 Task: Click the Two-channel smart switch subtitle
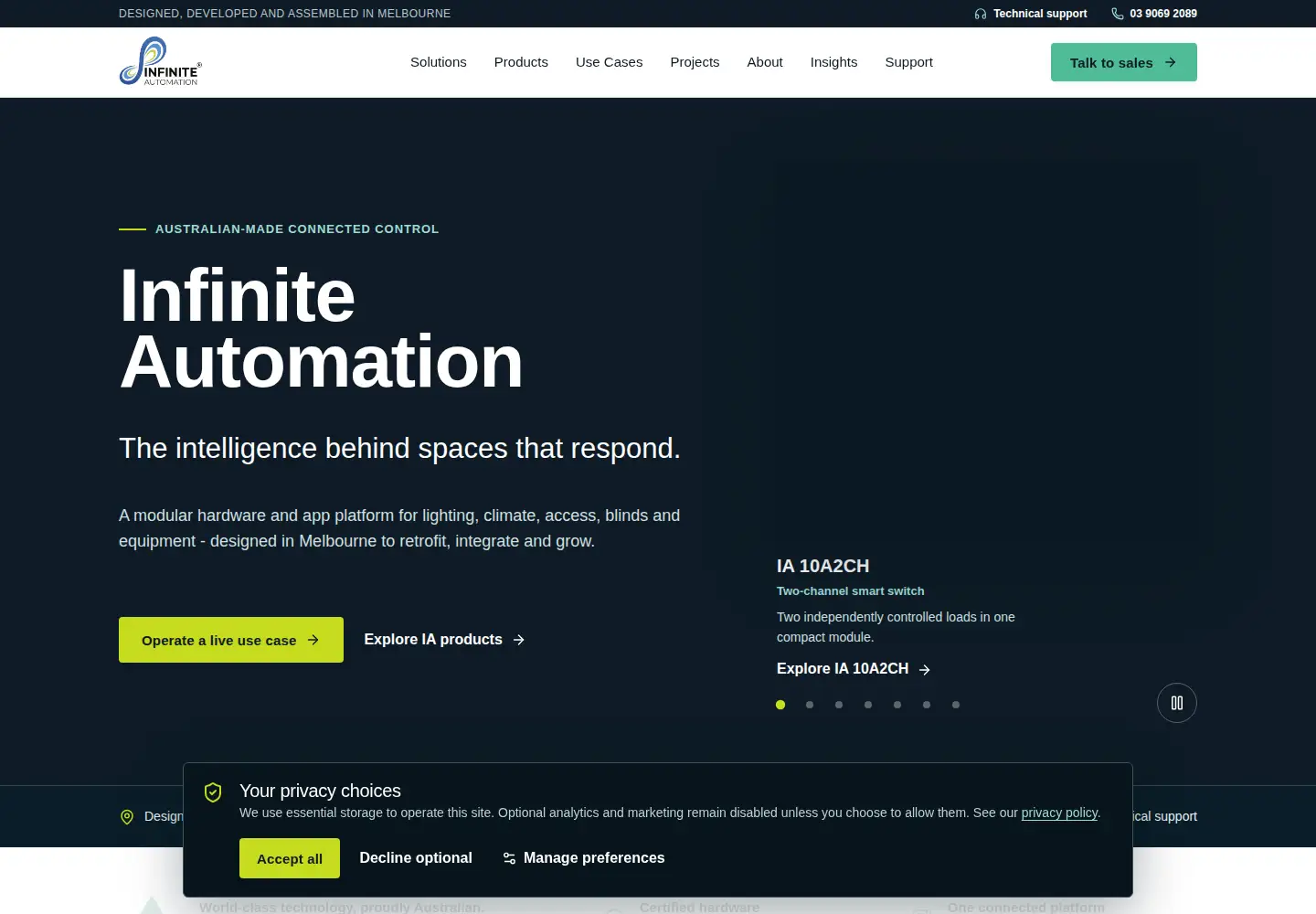coord(850,591)
